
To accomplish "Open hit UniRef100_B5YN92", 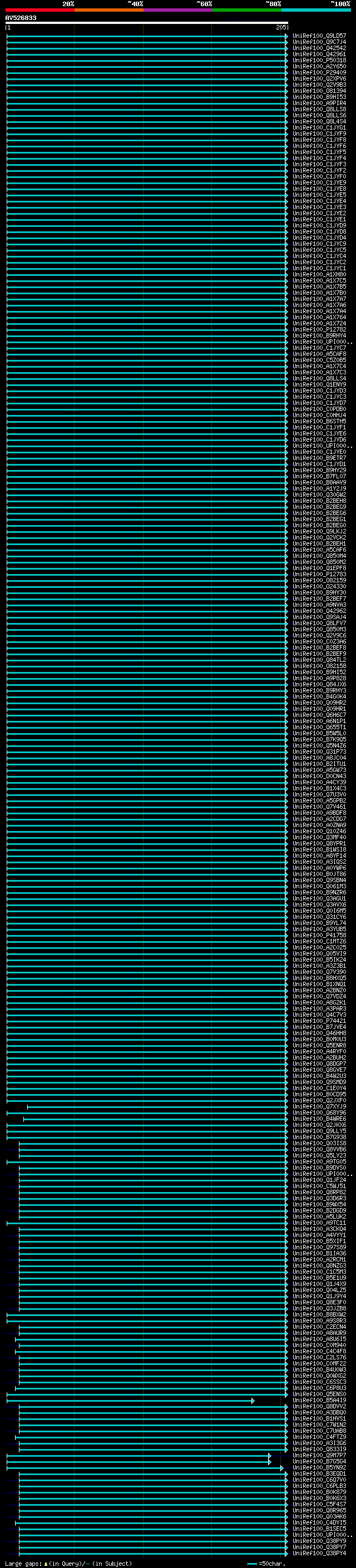I will click(x=319, y=1467).
